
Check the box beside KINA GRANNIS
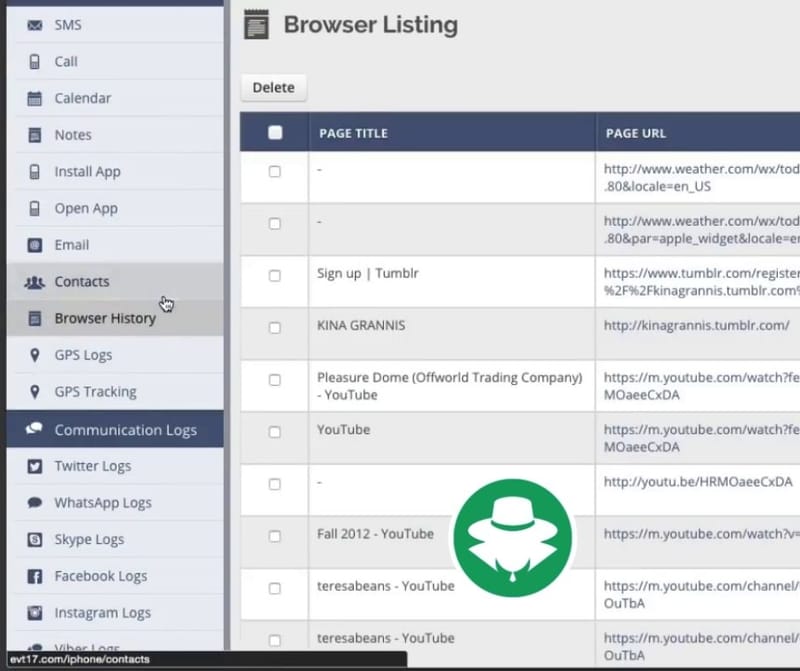coord(274,329)
